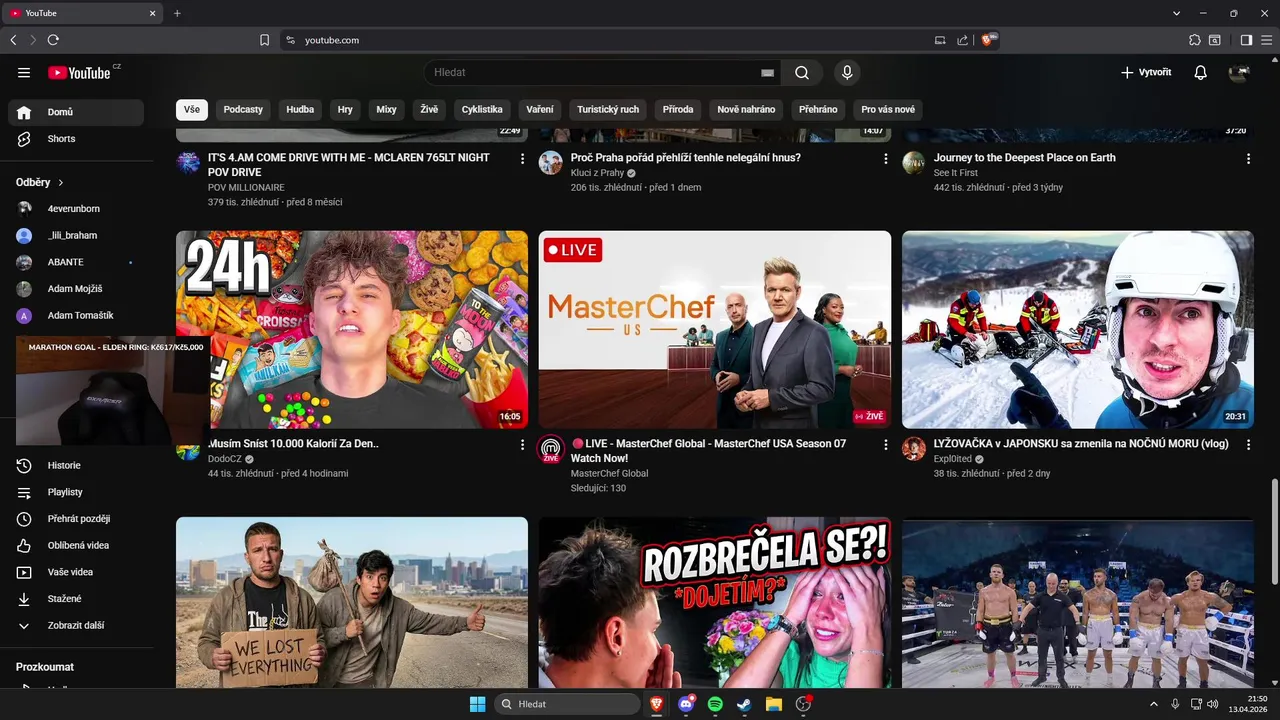The height and width of the screenshot is (720, 1280).
Task: Open options for MasterChef Global live video
Action: (885, 444)
